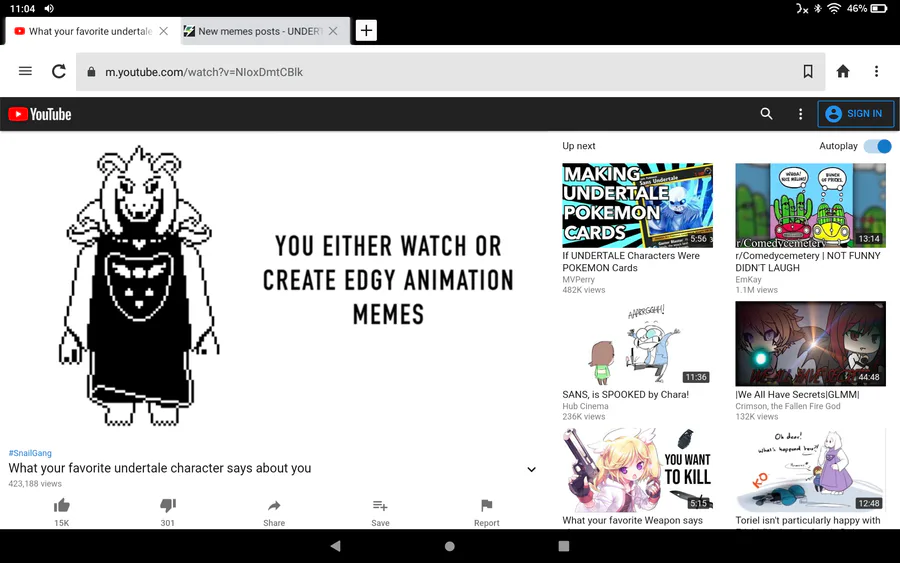
Task: Open the 44:48 We All Have Secrets thumbnail
Action: point(810,344)
